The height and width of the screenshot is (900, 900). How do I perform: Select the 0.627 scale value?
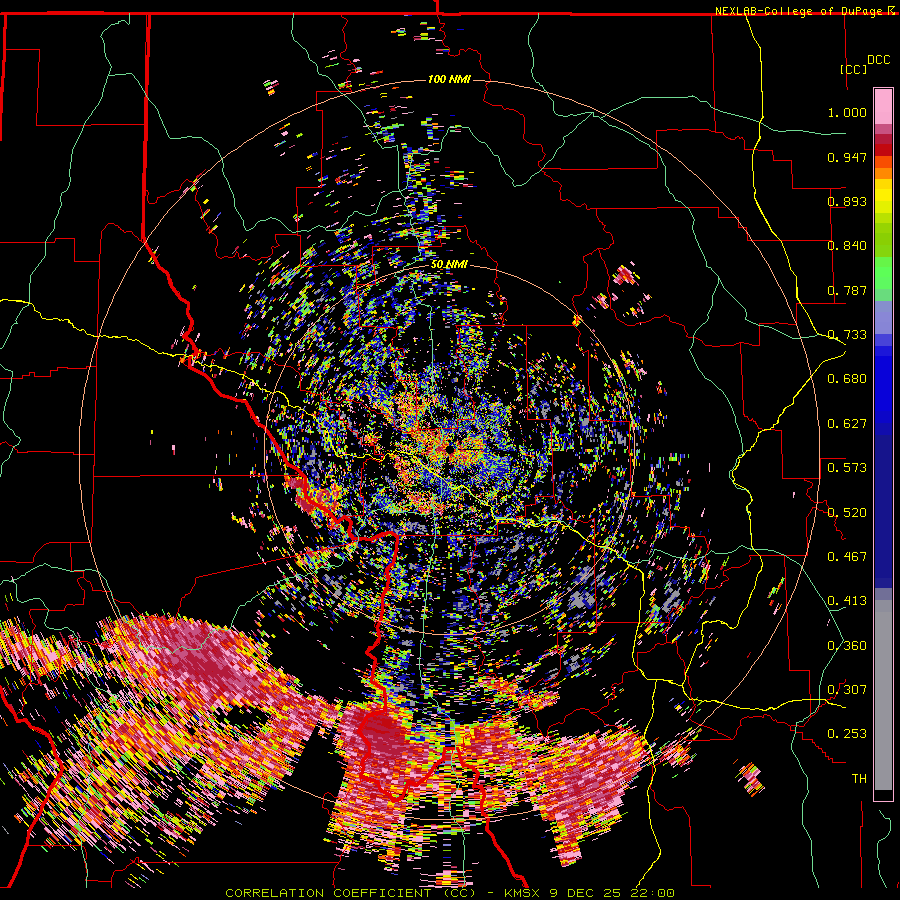[x=847, y=424]
